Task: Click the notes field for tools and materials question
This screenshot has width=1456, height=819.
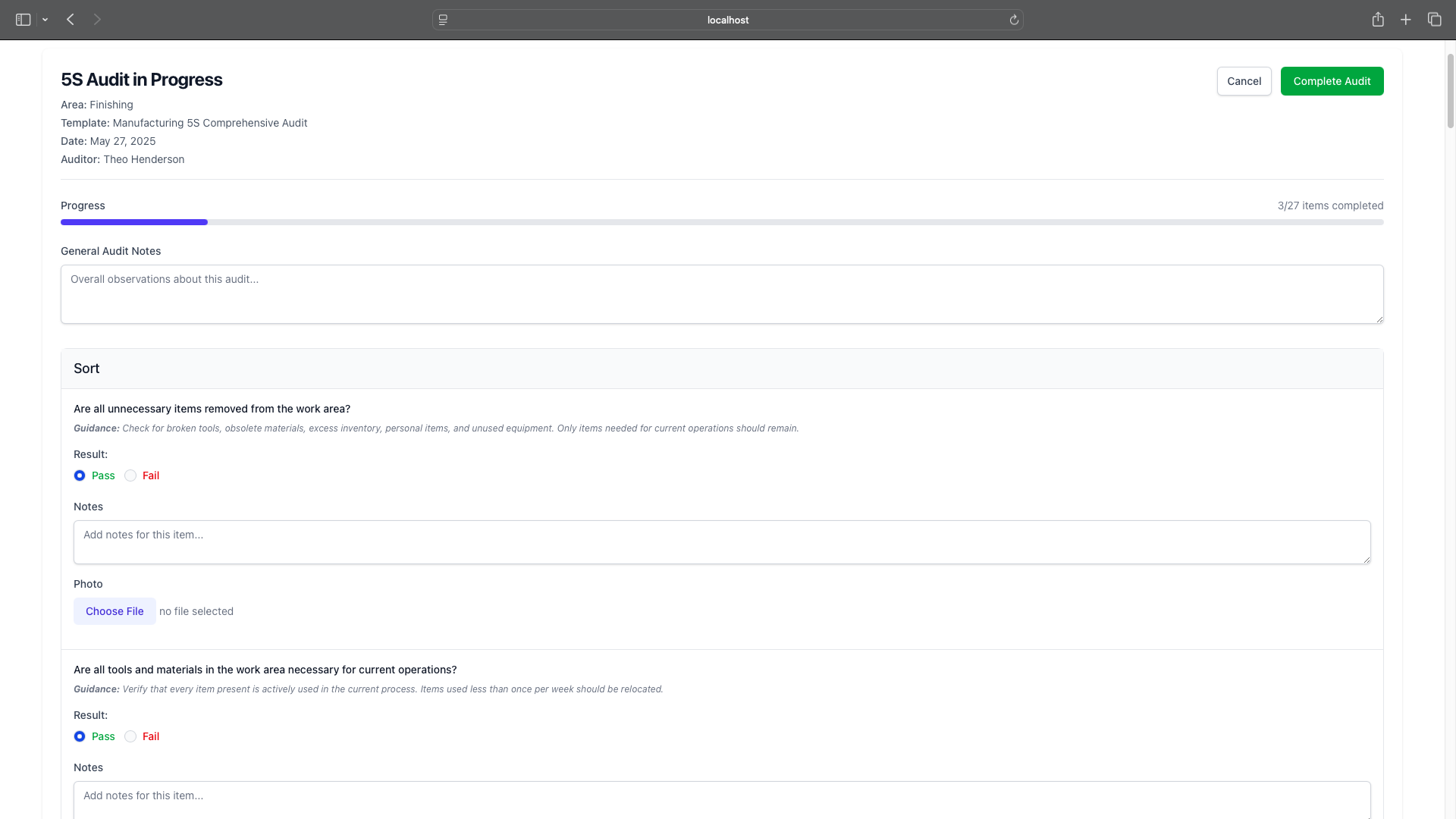Action: [722, 800]
